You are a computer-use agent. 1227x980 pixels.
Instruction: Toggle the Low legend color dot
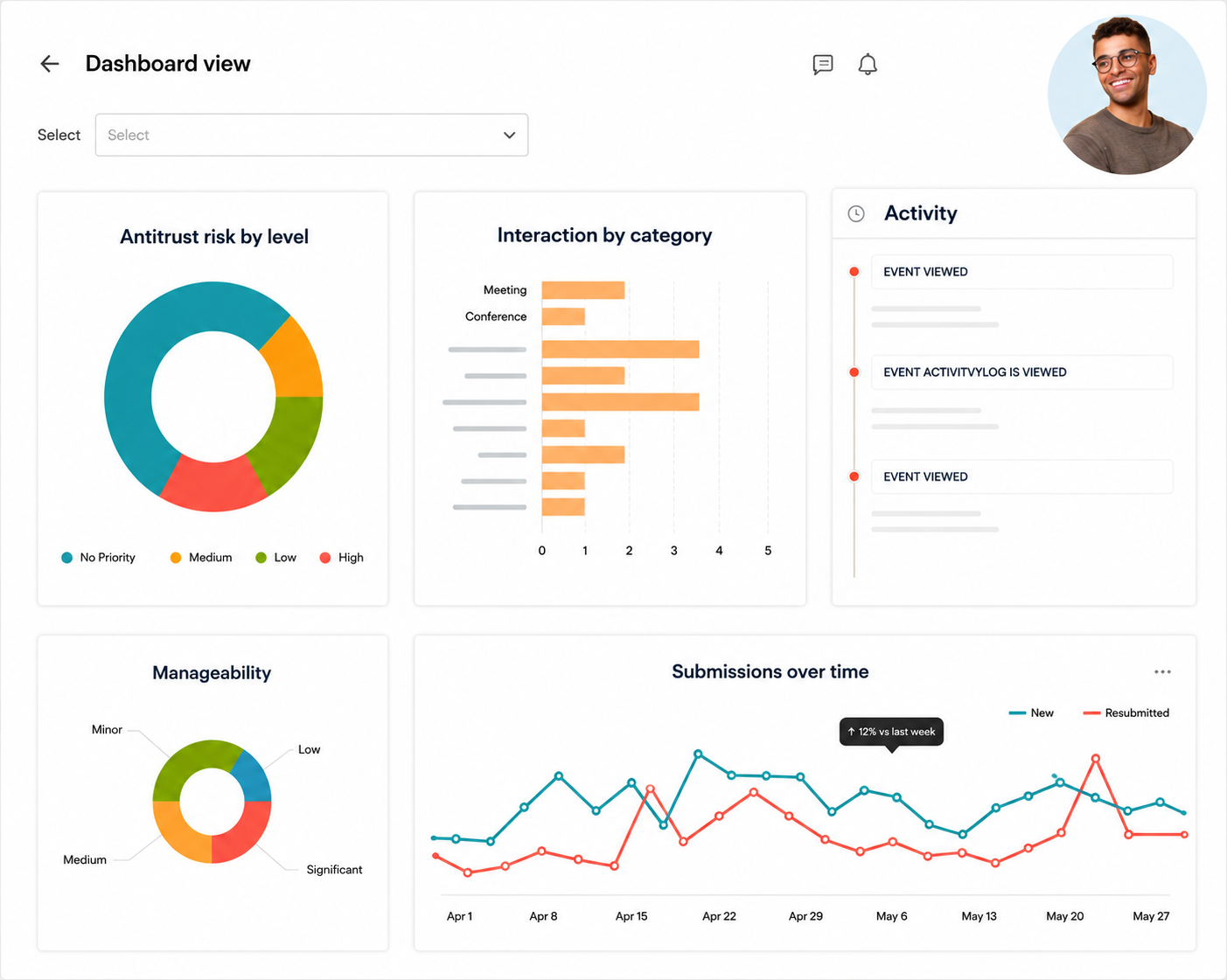(x=261, y=558)
